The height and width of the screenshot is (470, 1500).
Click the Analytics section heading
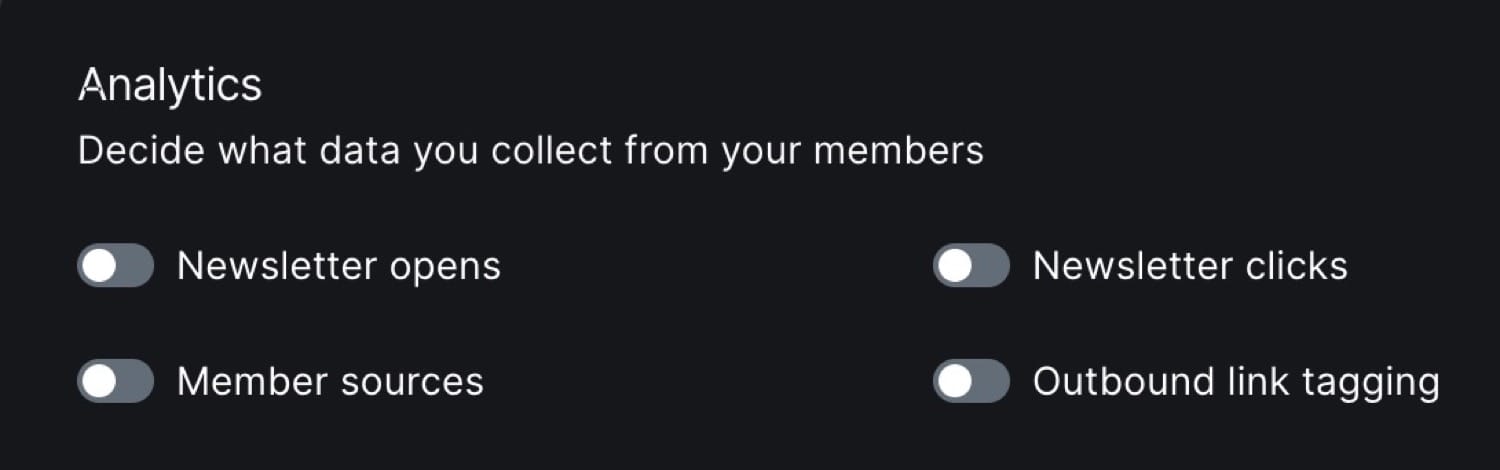(x=170, y=85)
